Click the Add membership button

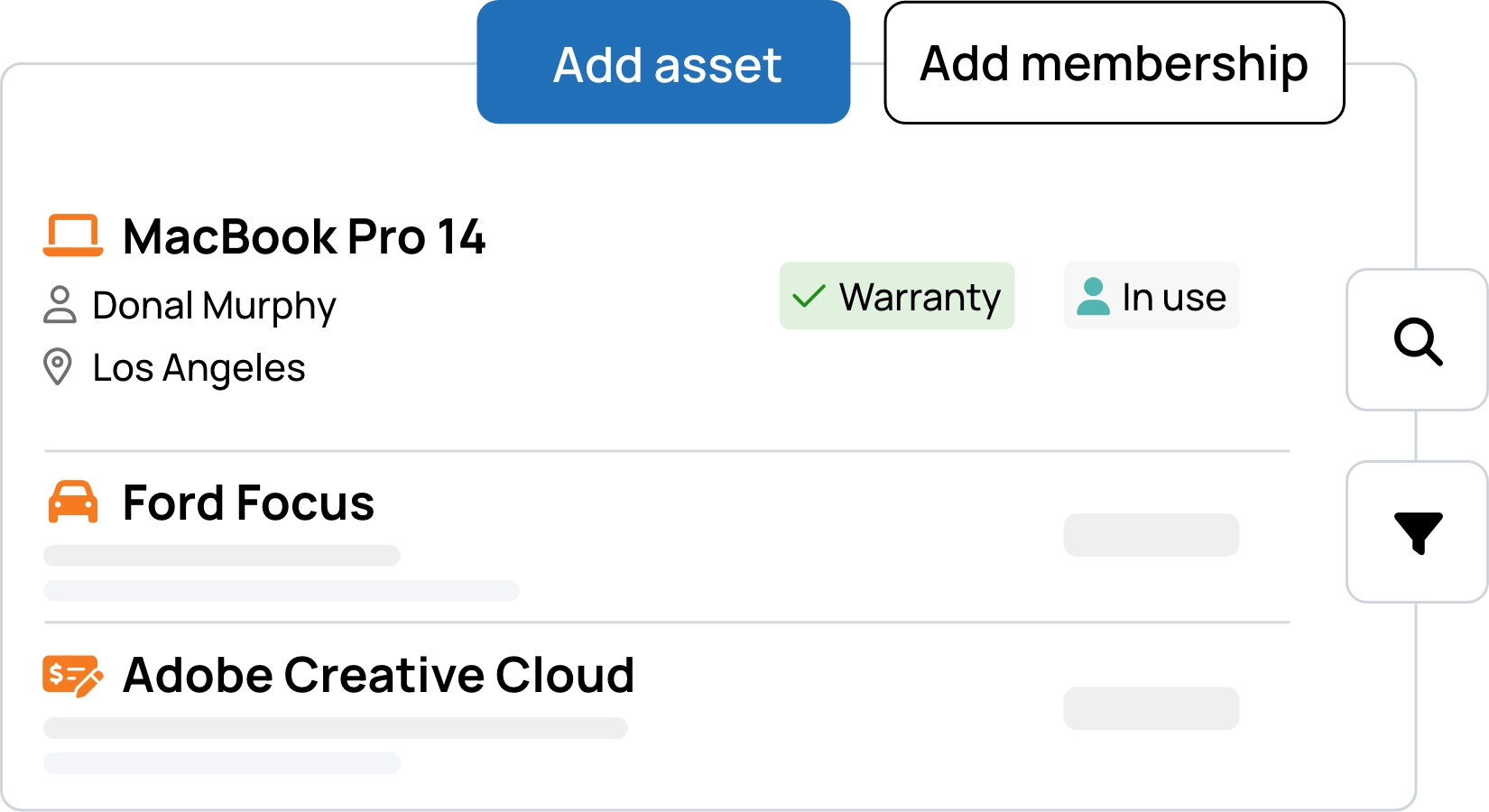pyautogui.click(x=1114, y=63)
